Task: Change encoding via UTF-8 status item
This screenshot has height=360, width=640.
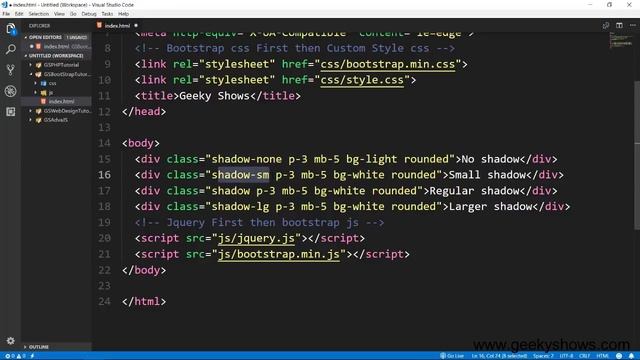Action: point(566,356)
